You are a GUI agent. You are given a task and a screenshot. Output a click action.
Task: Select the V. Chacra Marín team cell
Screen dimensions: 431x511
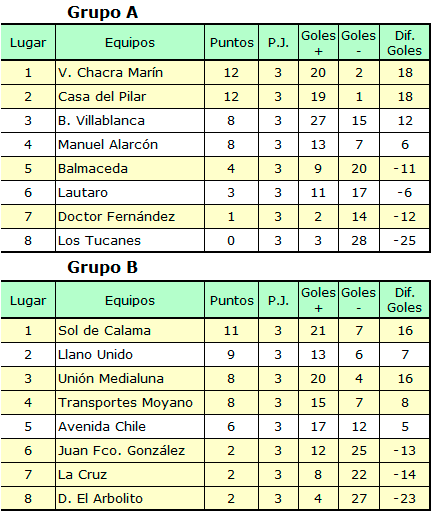point(130,72)
